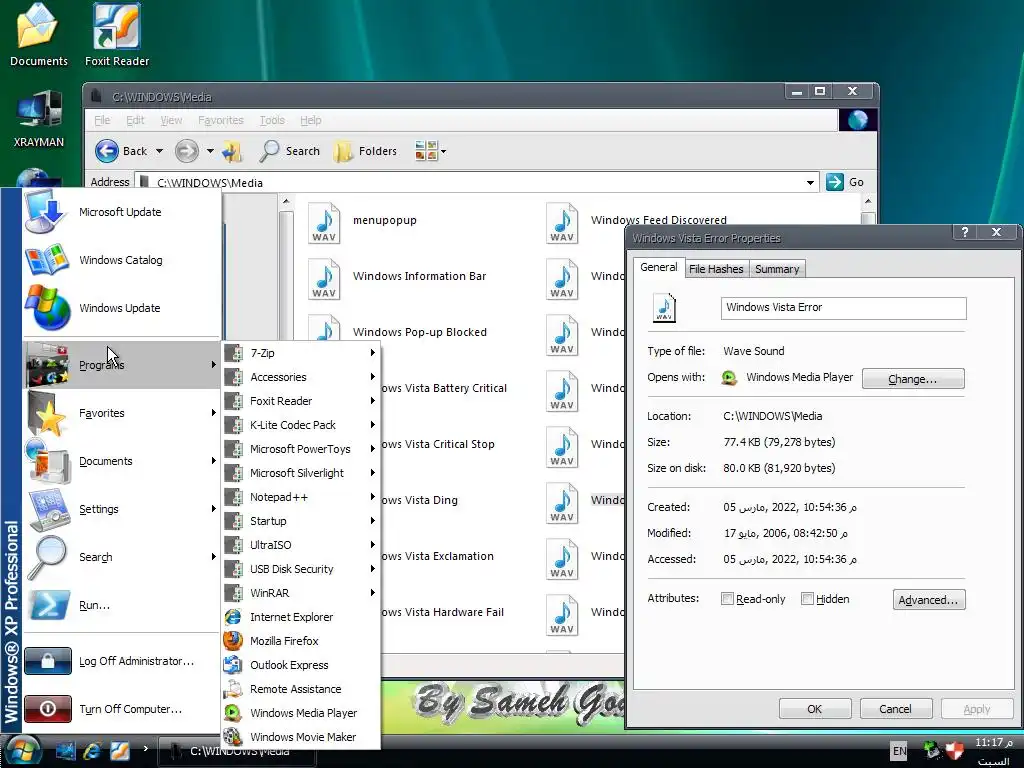This screenshot has height=768, width=1024.
Task: Expand the Microsoft PowerToys submenu
Action: (301, 449)
